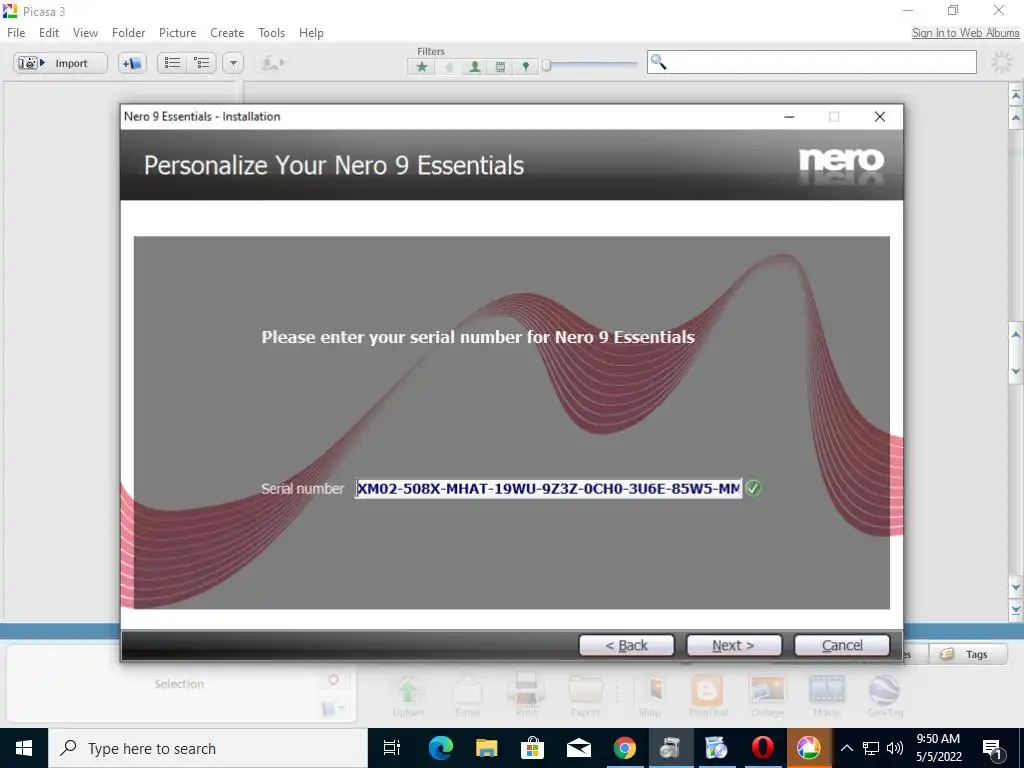Click the green serial-valid checkmark icon
The width and height of the screenshot is (1024, 768).
pos(753,488)
